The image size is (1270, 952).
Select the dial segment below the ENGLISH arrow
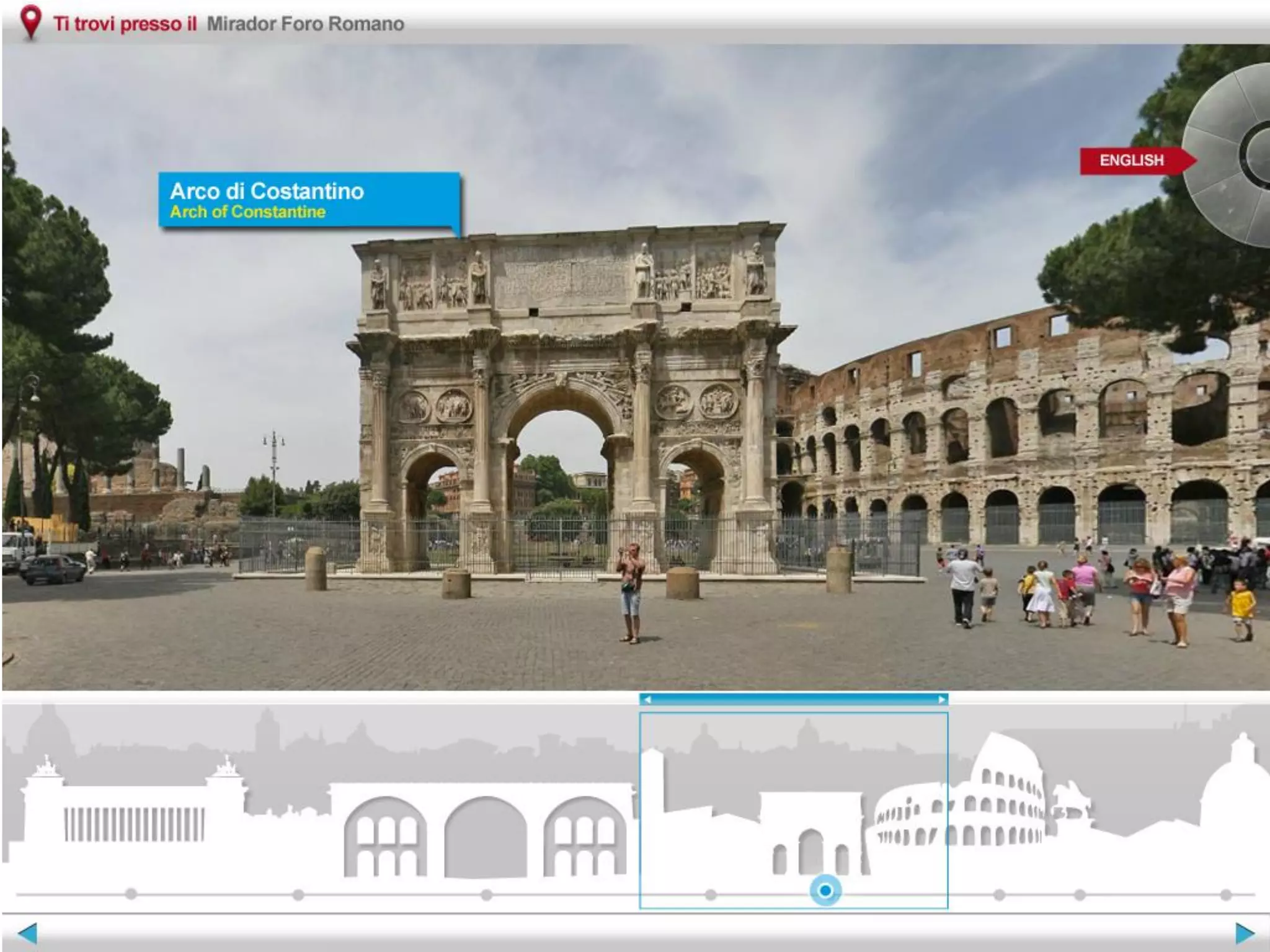click(x=1225, y=211)
